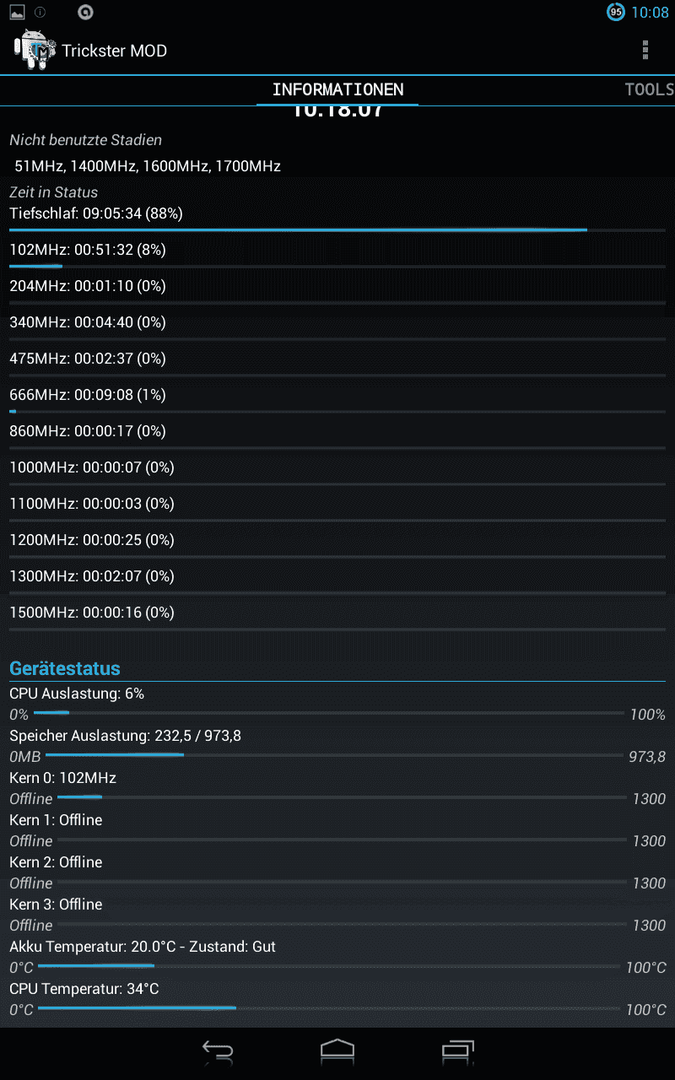The height and width of the screenshot is (1080, 675).
Task: Tap the Akku Temperatur bar
Action: point(330,966)
